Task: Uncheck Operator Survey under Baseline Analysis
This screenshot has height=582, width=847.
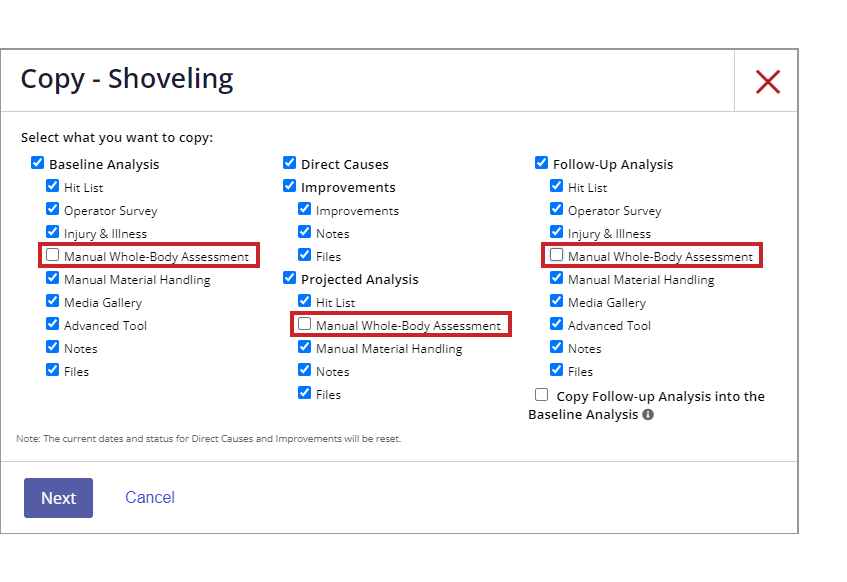Action: (x=52, y=209)
